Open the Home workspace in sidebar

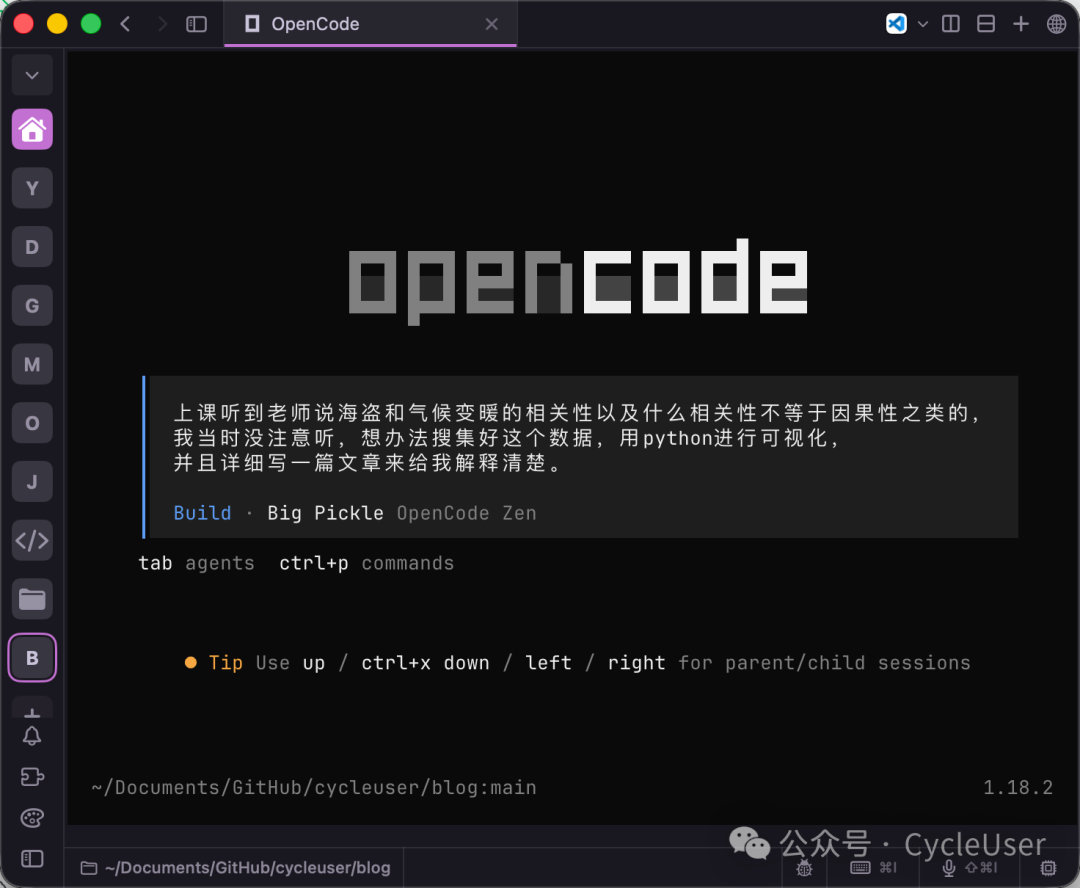pyautogui.click(x=32, y=129)
